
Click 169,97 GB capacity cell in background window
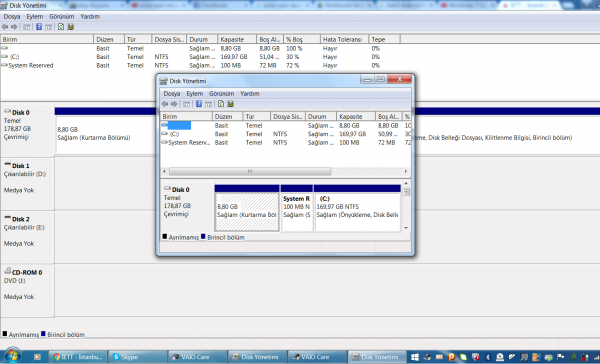(x=234, y=57)
